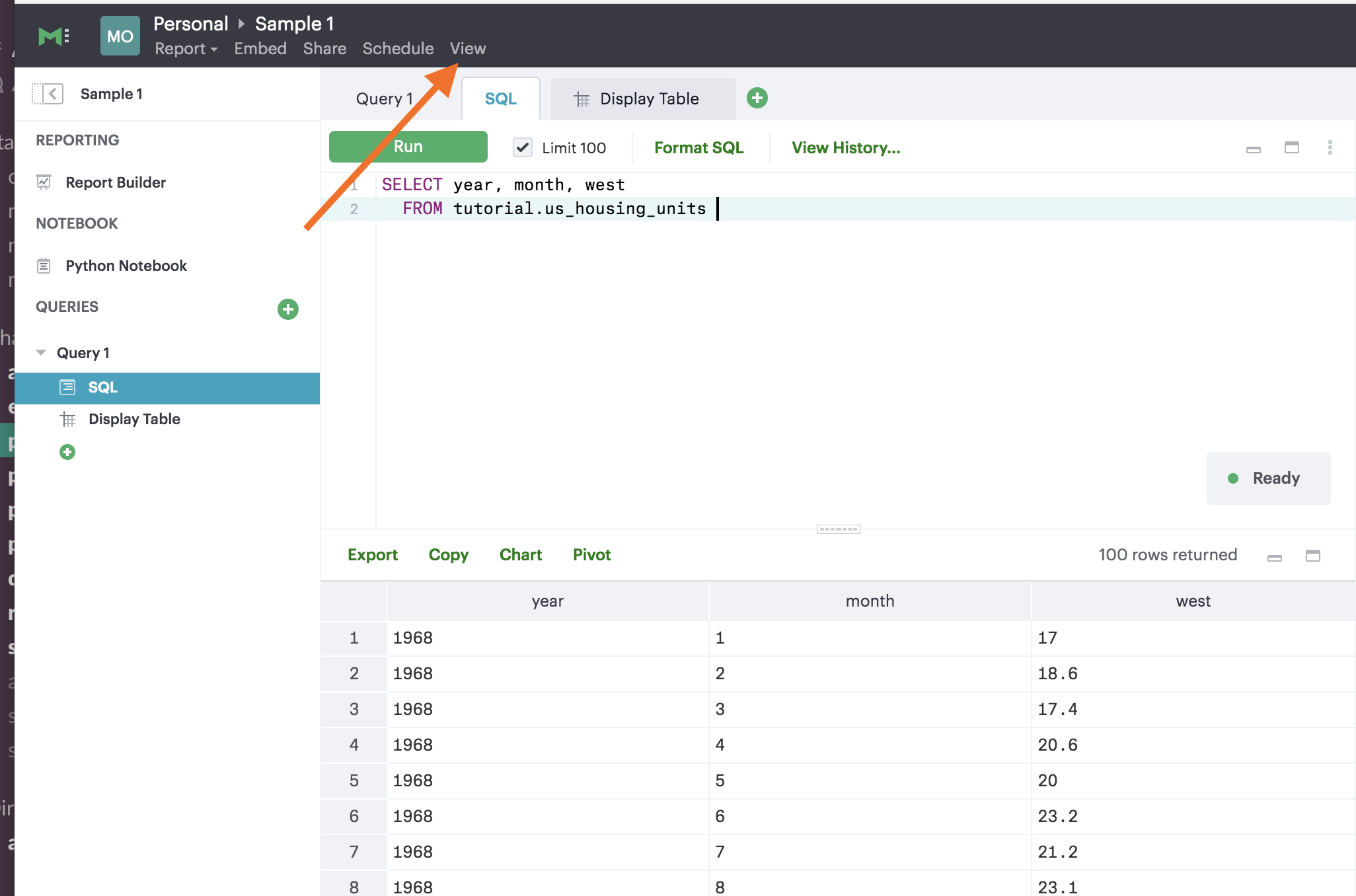Screen dimensions: 1356x896
Task: Open the editor more options menu
Action: (x=1330, y=147)
